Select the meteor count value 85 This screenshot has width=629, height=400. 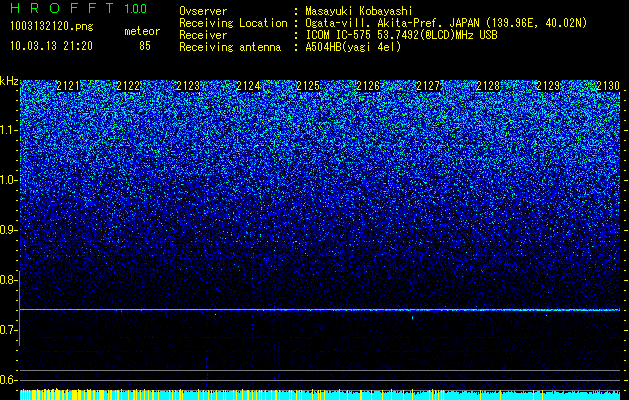click(145, 46)
